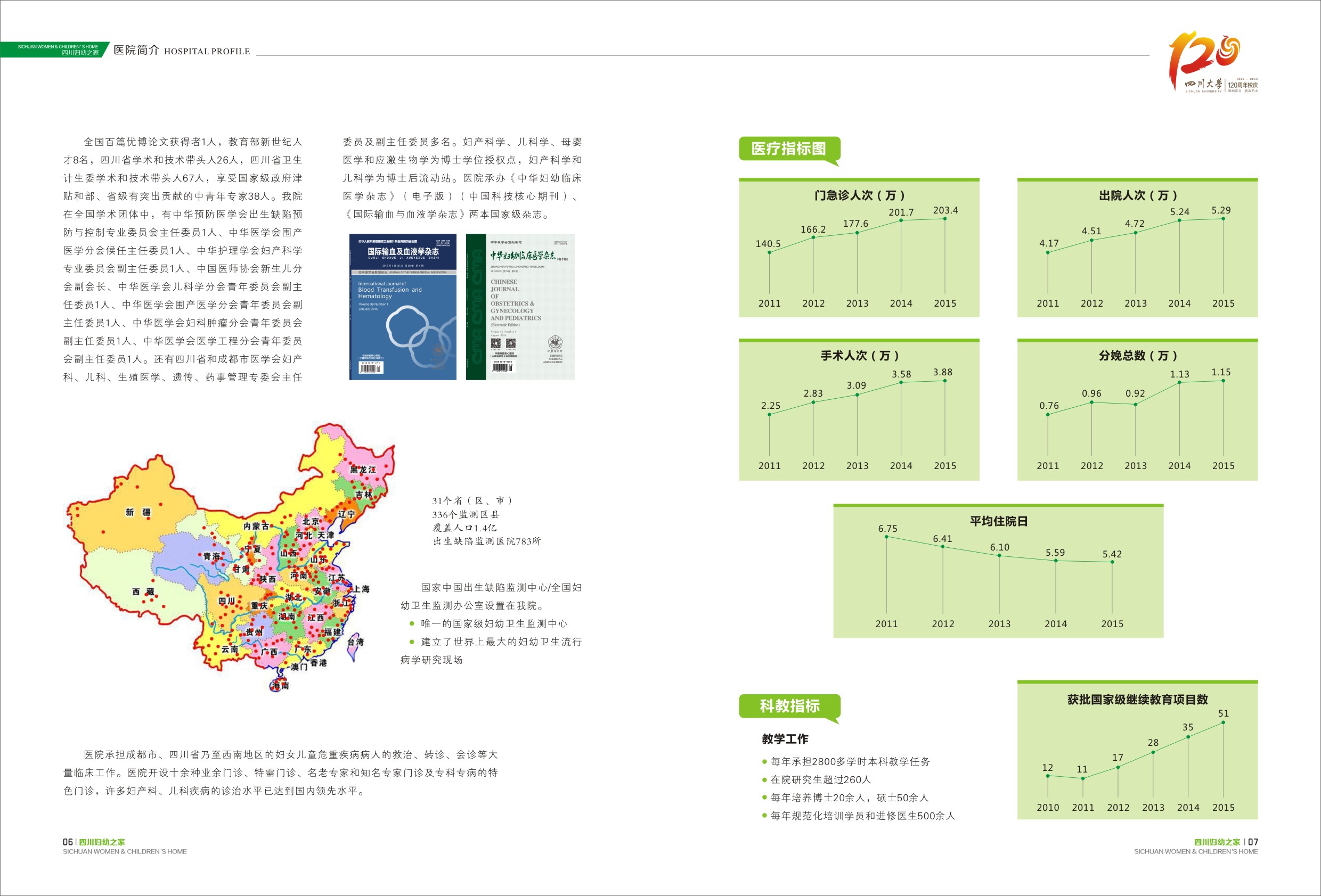
Task: Click the 51 value in the education projects chart
Action: click(1223, 713)
